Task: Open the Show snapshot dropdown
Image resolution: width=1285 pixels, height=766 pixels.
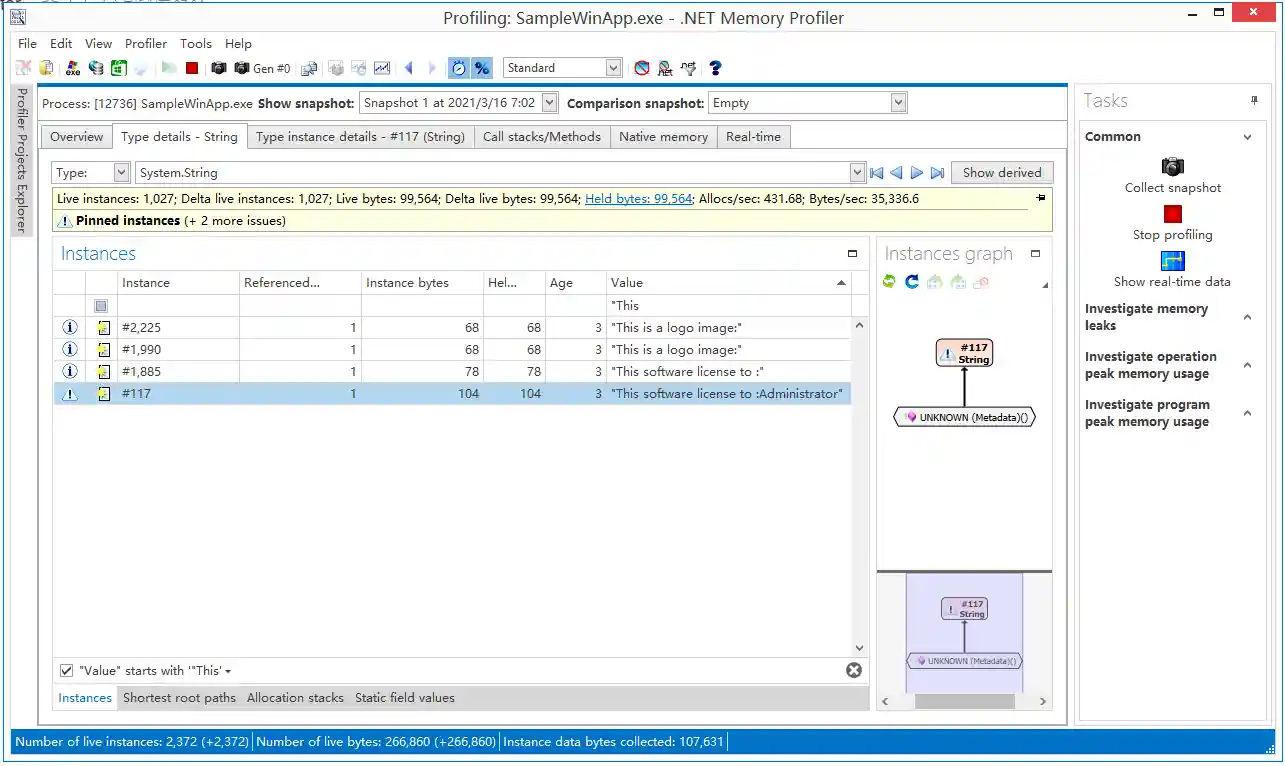Action: pyautogui.click(x=549, y=103)
